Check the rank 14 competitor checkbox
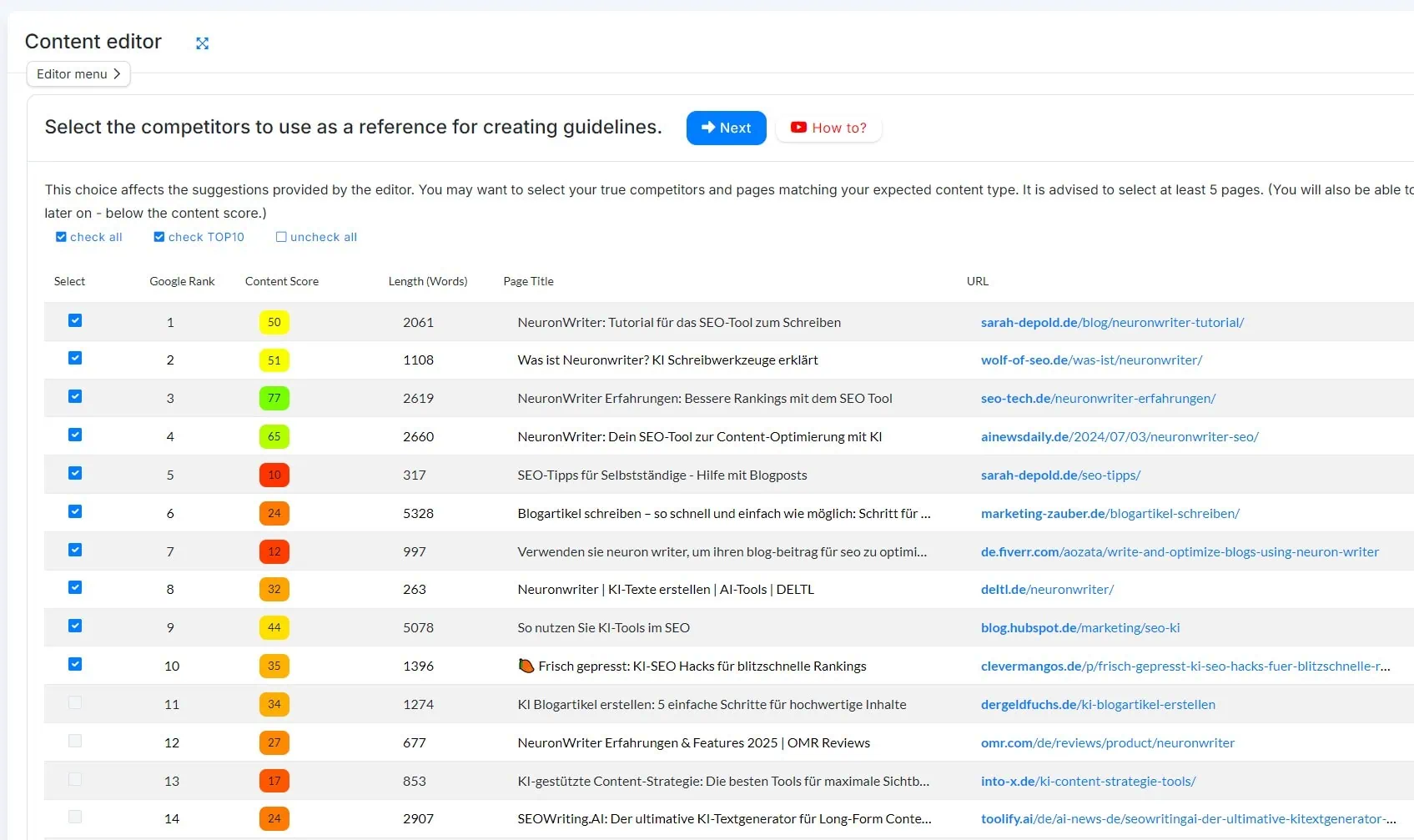 point(75,817)
